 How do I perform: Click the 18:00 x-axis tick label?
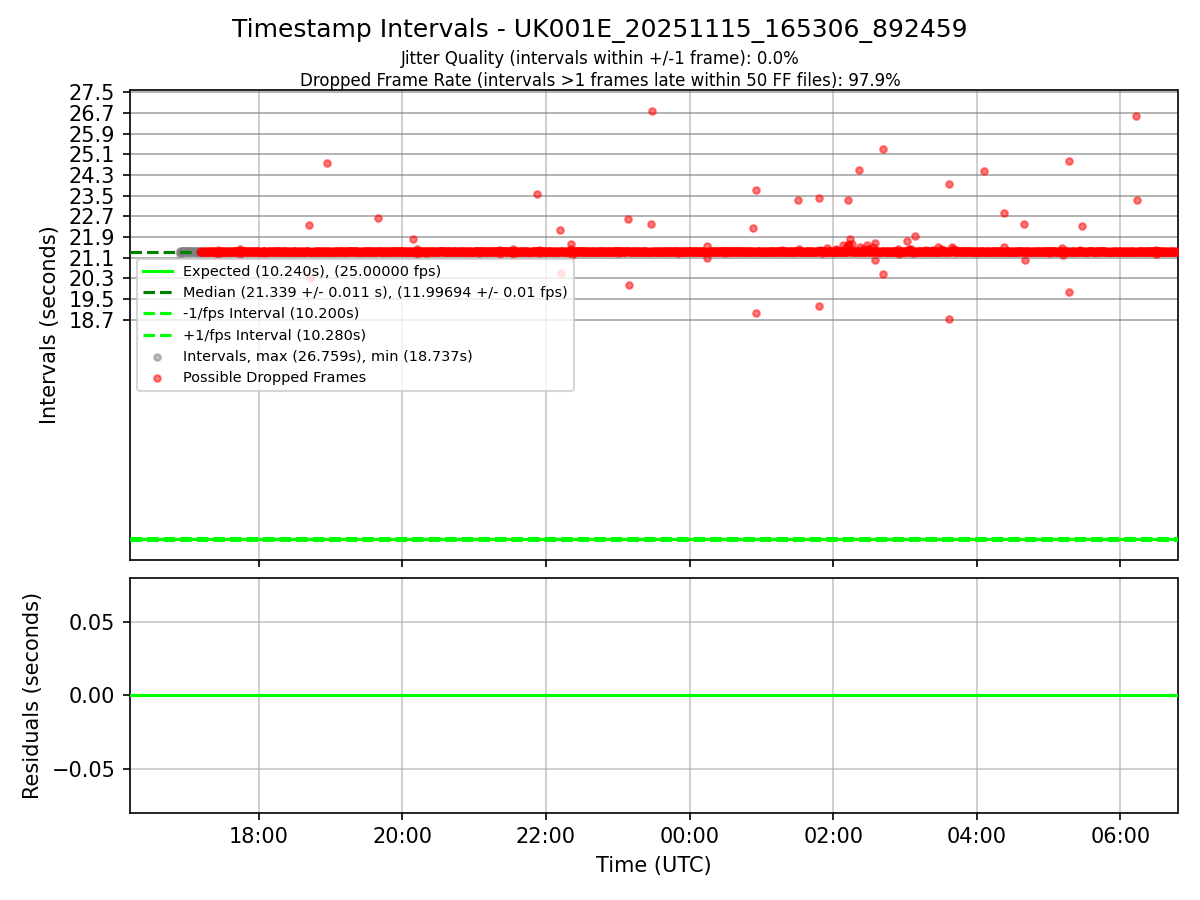[x=259, y=836]
